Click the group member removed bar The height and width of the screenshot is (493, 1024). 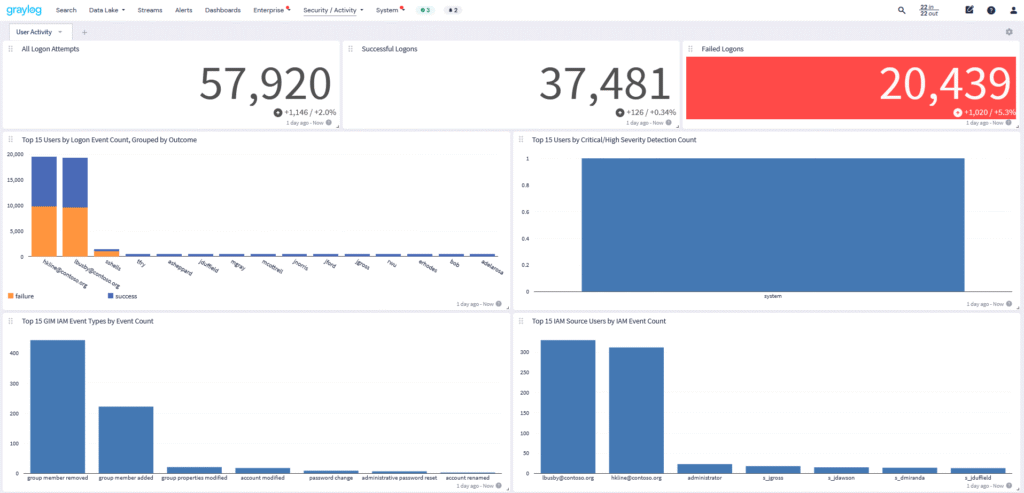pos(57,407)
